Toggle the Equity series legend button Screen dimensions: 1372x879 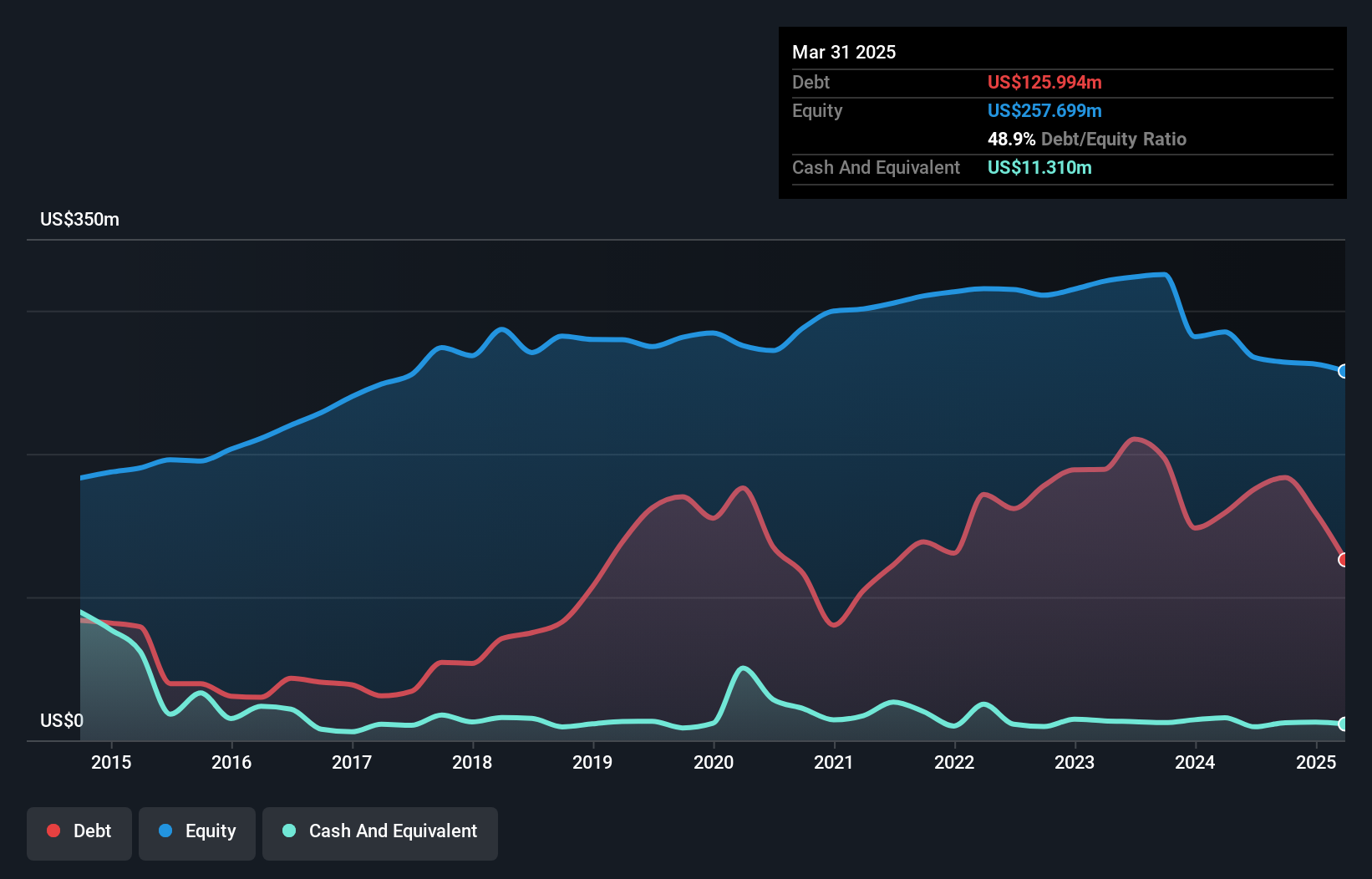[x=197, y=833]
